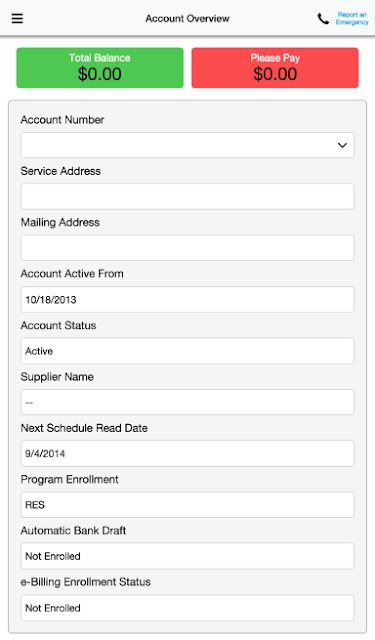Tap the phone handset icon
This screenshot has height=640, width=375.
point(323,19)
